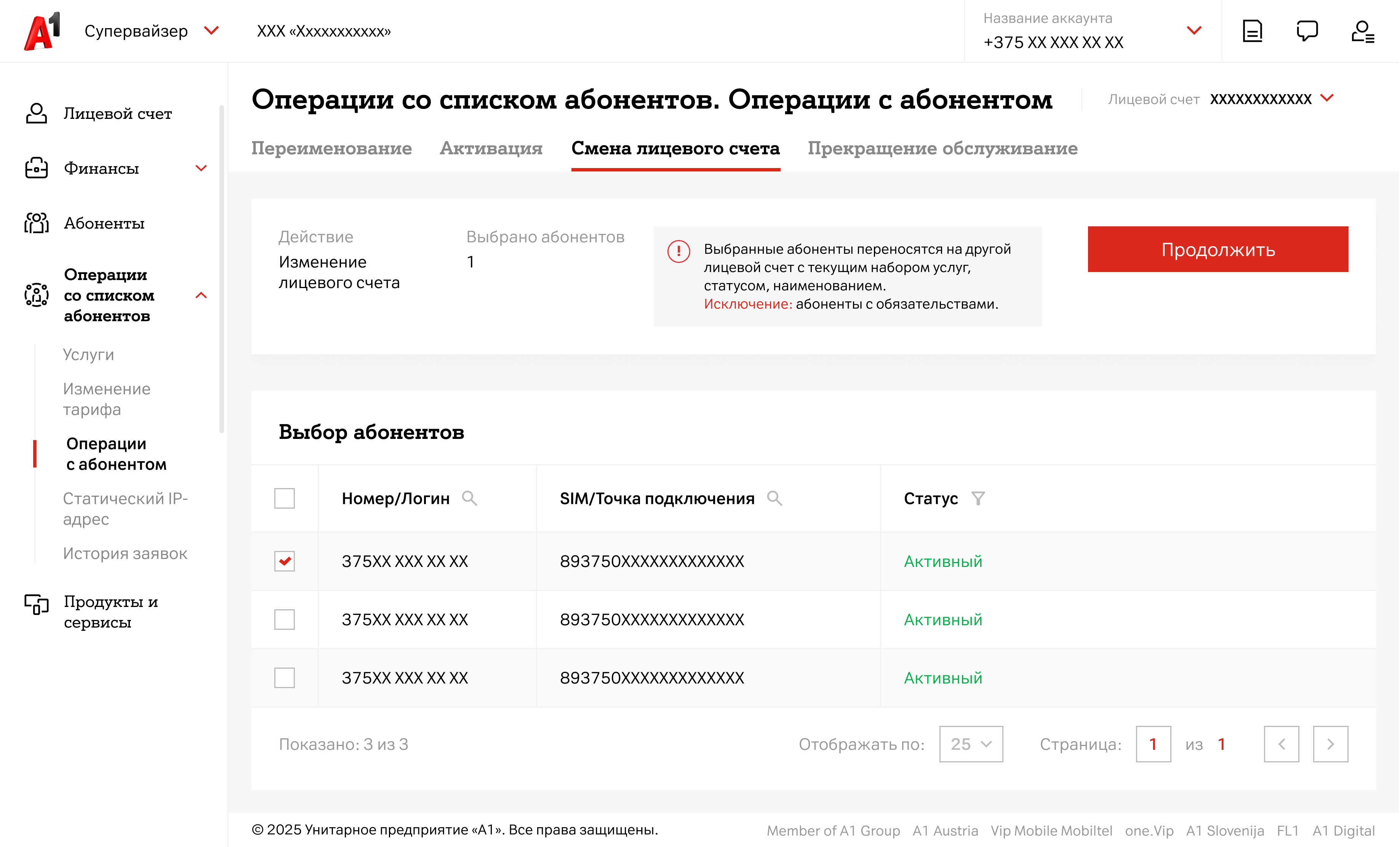Search by Номер/Логин magnifier icon
The width and height of the screenshot is (1400, 847).
469,498
